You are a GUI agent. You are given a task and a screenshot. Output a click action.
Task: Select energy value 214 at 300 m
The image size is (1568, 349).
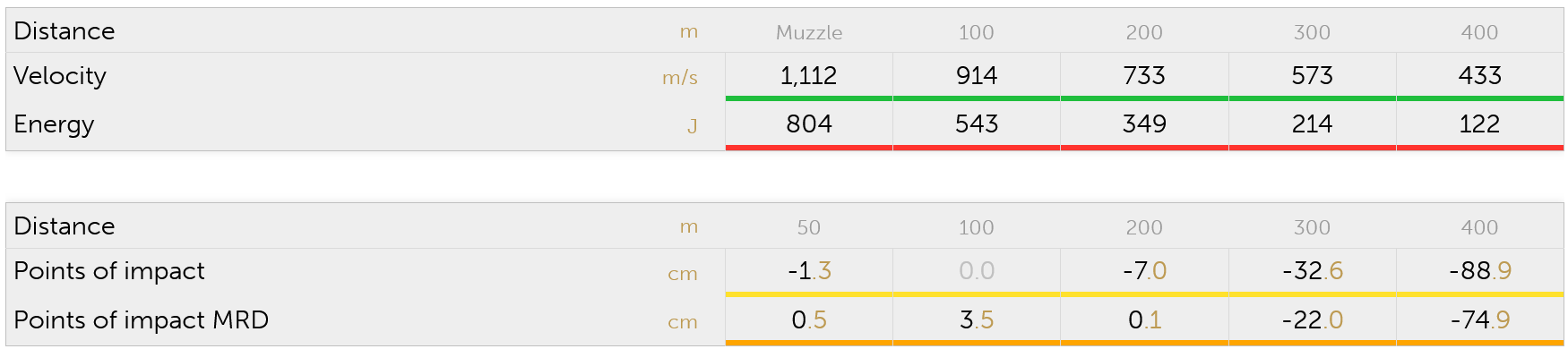(1312, 124)
